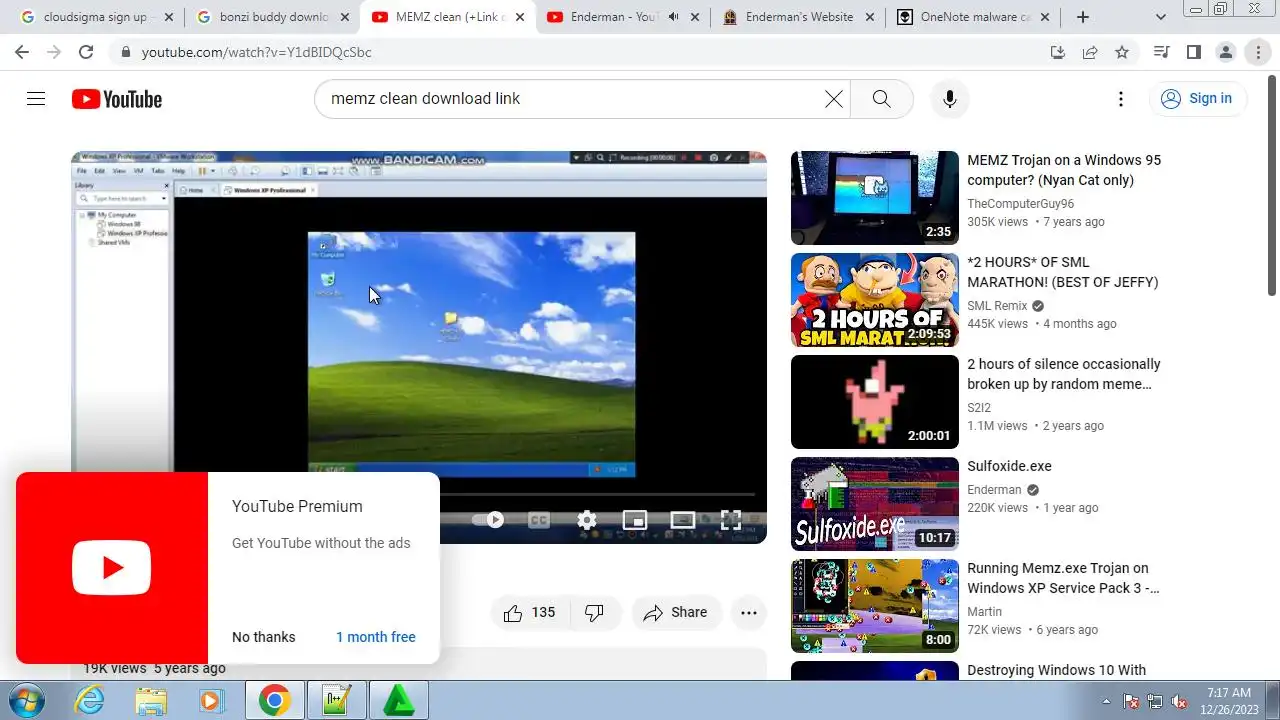Viewport: 1280px width, 720px height.
Task: Start voice search with the microphone
Action: click(950, 98)
